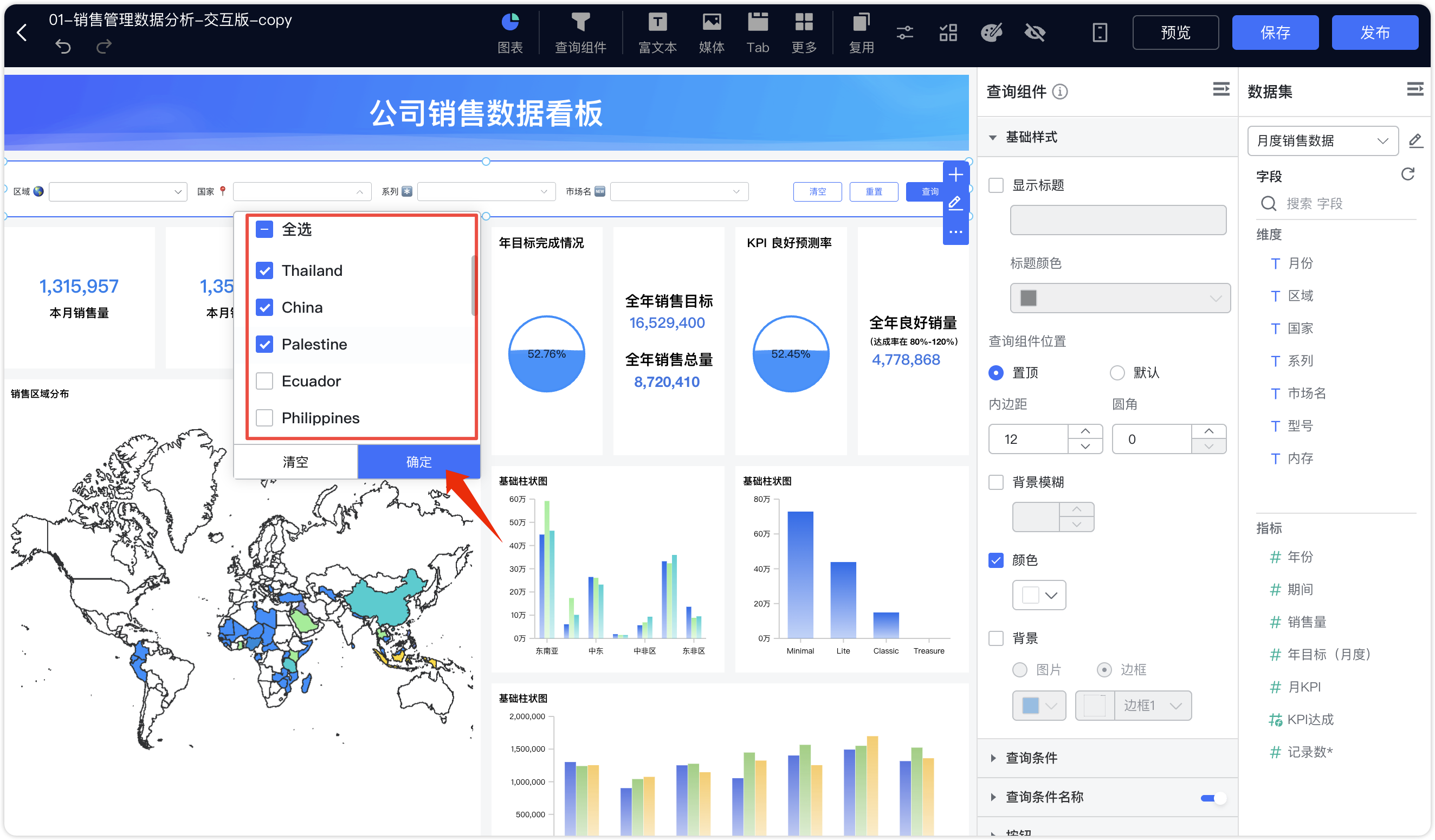Open the 更多 more components menu

click(804, 33)
